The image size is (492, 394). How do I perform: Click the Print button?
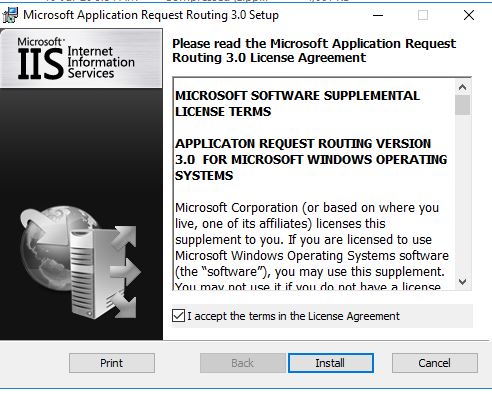(112, 363)
